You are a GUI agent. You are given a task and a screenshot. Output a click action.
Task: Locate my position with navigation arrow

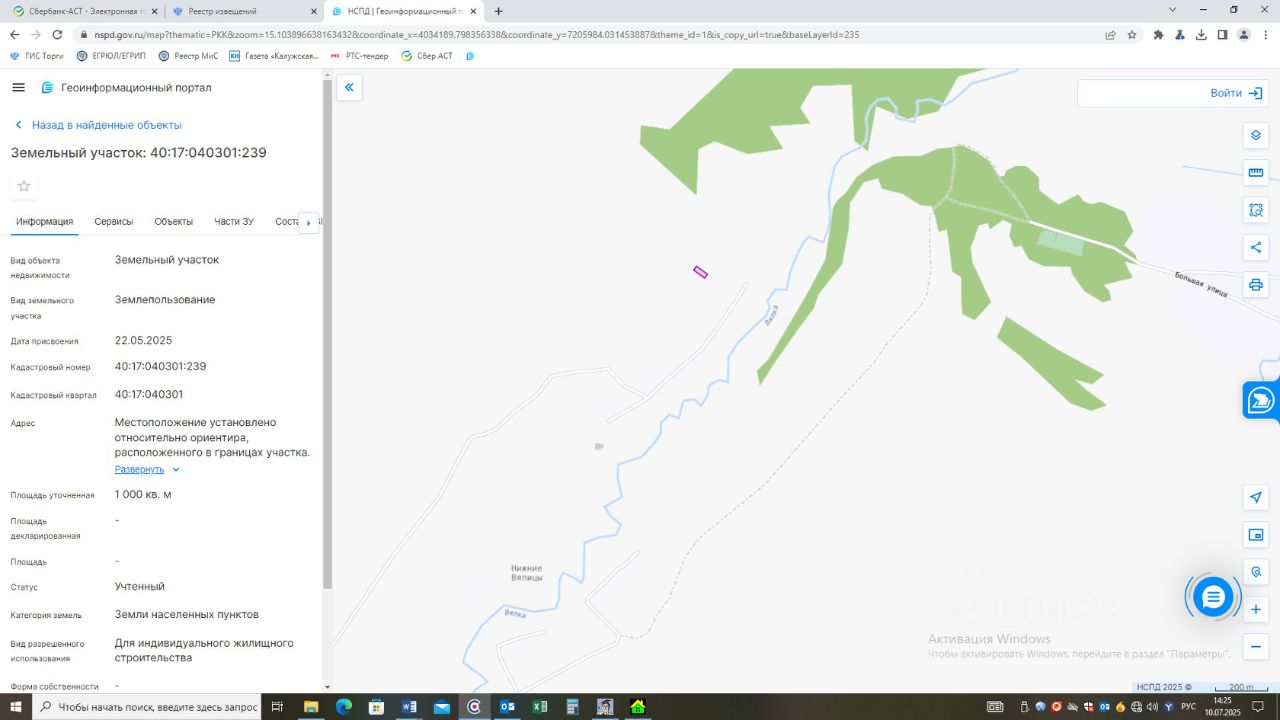[x=1256, y=498]
